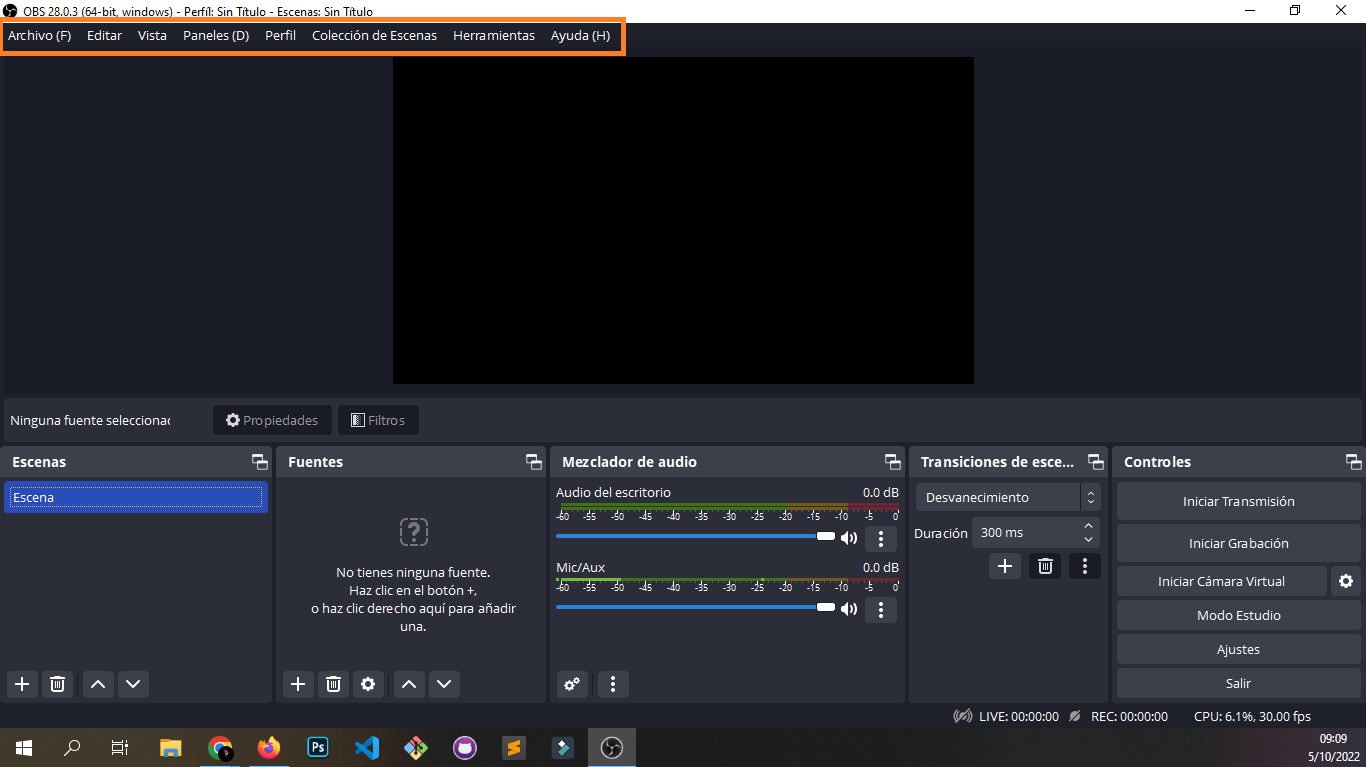Viewport: 1366px width, 767px height.
Task: Open the Herramientas menu
Action: click(494, 35)
